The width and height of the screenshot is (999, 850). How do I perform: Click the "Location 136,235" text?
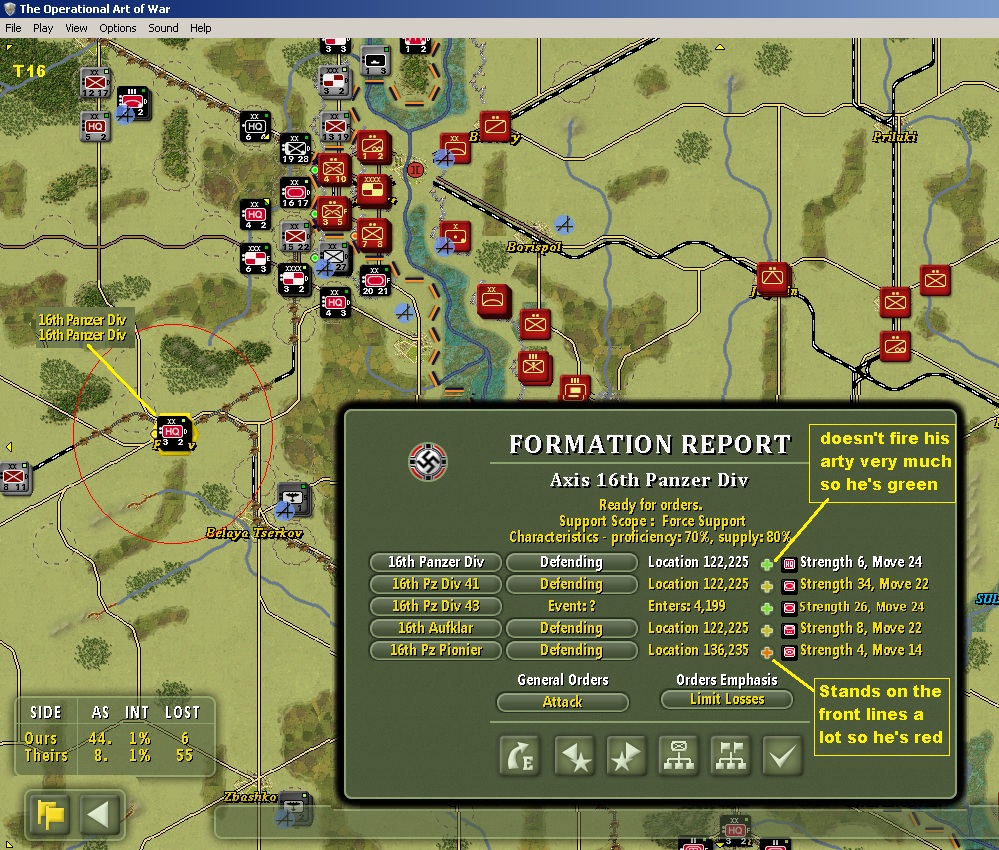pyautogui.click(x=698, y=650)
